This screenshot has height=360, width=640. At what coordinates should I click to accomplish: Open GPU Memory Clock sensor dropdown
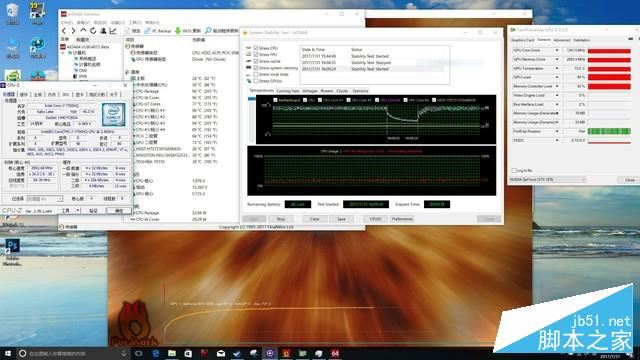[557, 60]
